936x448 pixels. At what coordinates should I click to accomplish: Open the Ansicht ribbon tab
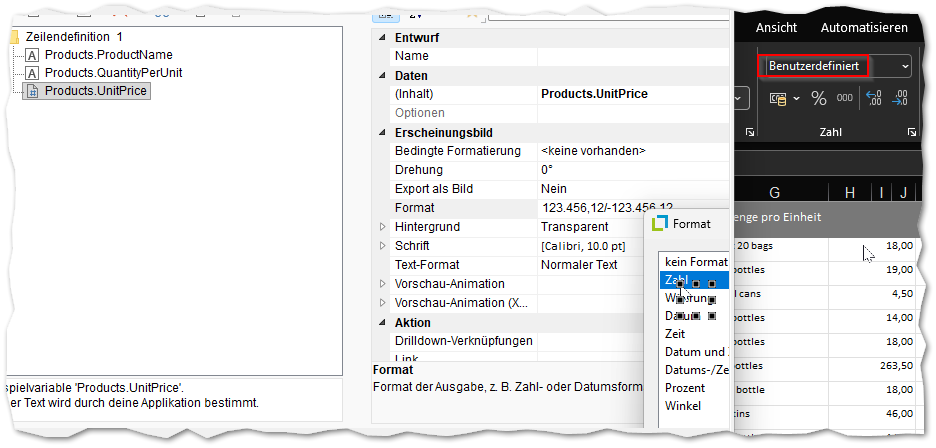click(776, 28)
